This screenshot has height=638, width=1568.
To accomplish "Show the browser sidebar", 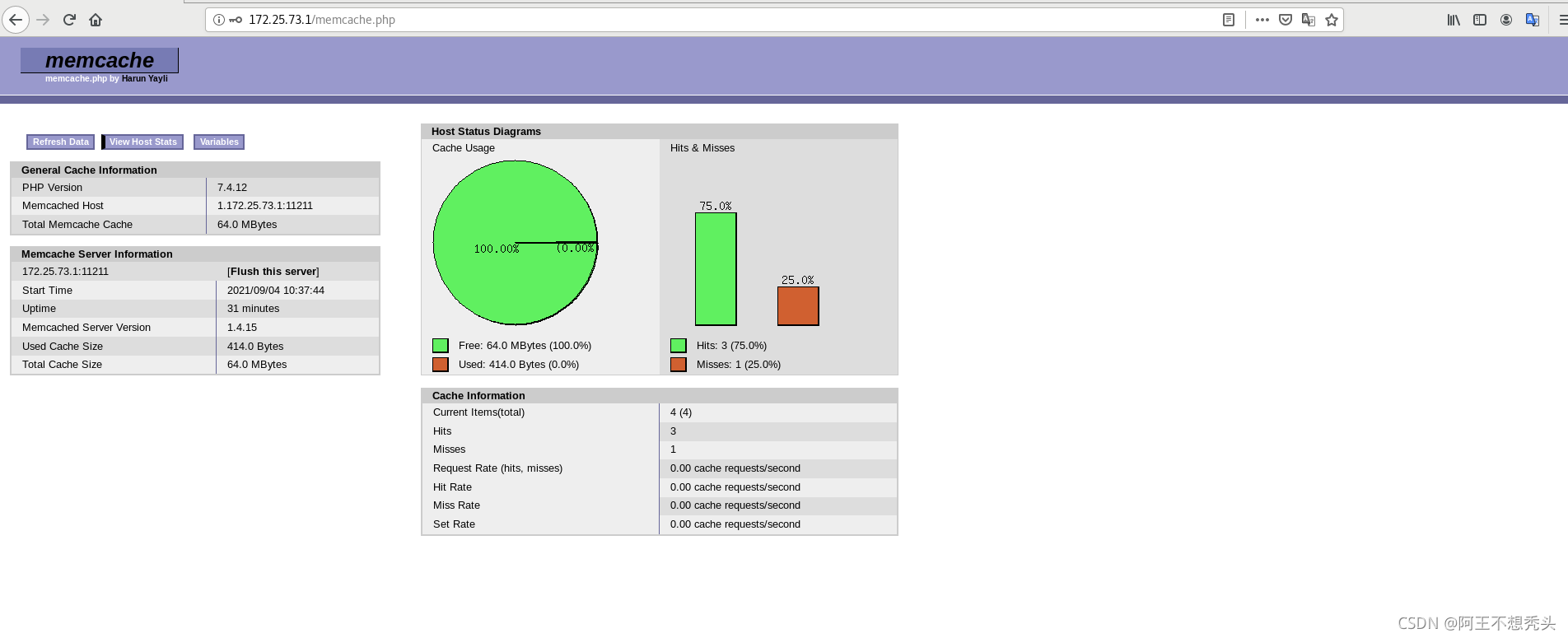I will click(x=1480, y=20).
